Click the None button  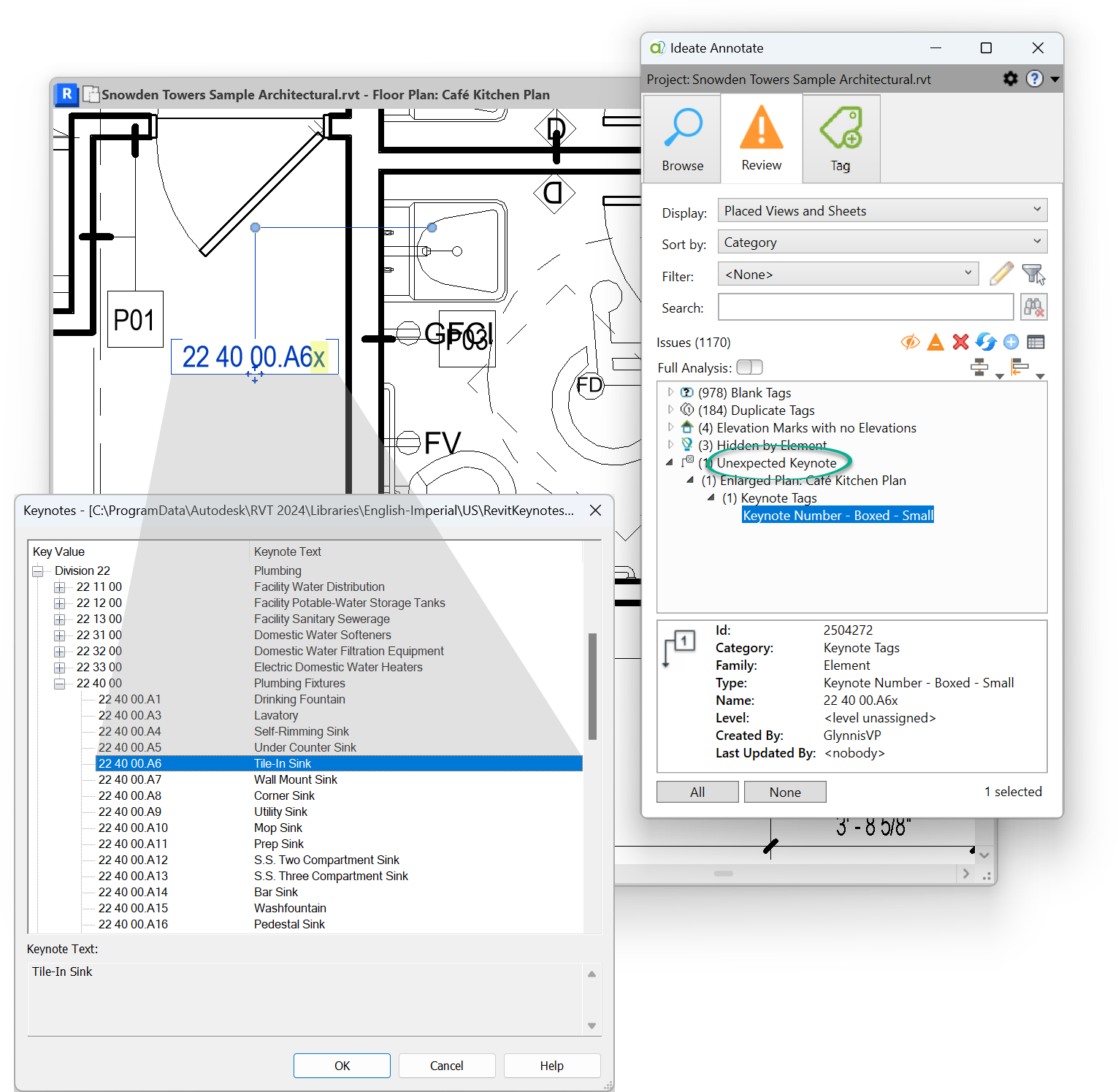coord(785,792)
